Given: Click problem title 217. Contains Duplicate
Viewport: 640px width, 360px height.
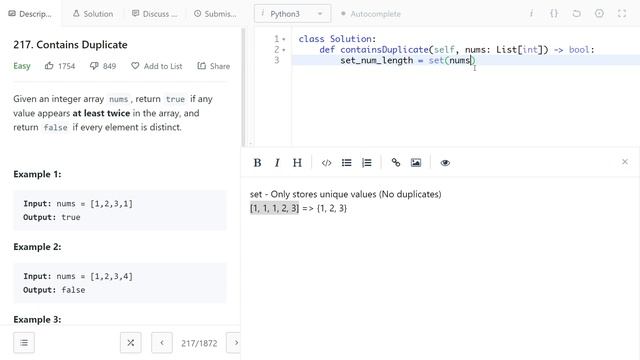Looking at the screenshot, I should point(70,44).
